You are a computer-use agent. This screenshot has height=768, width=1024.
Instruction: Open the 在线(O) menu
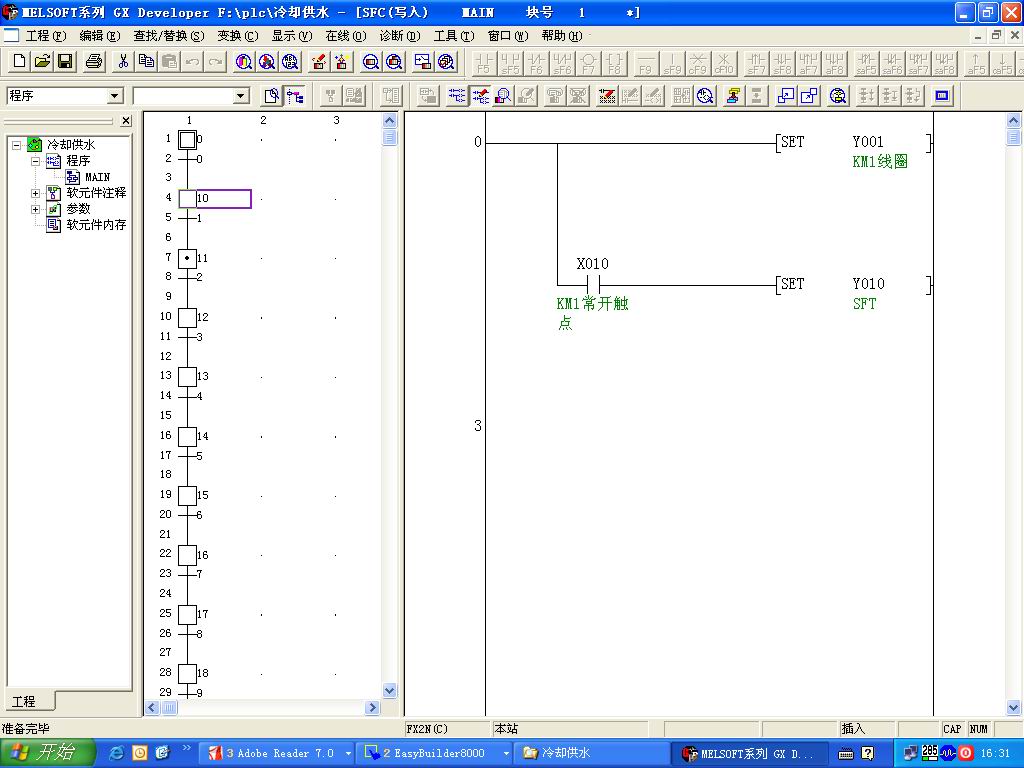[x=345, y=36]
